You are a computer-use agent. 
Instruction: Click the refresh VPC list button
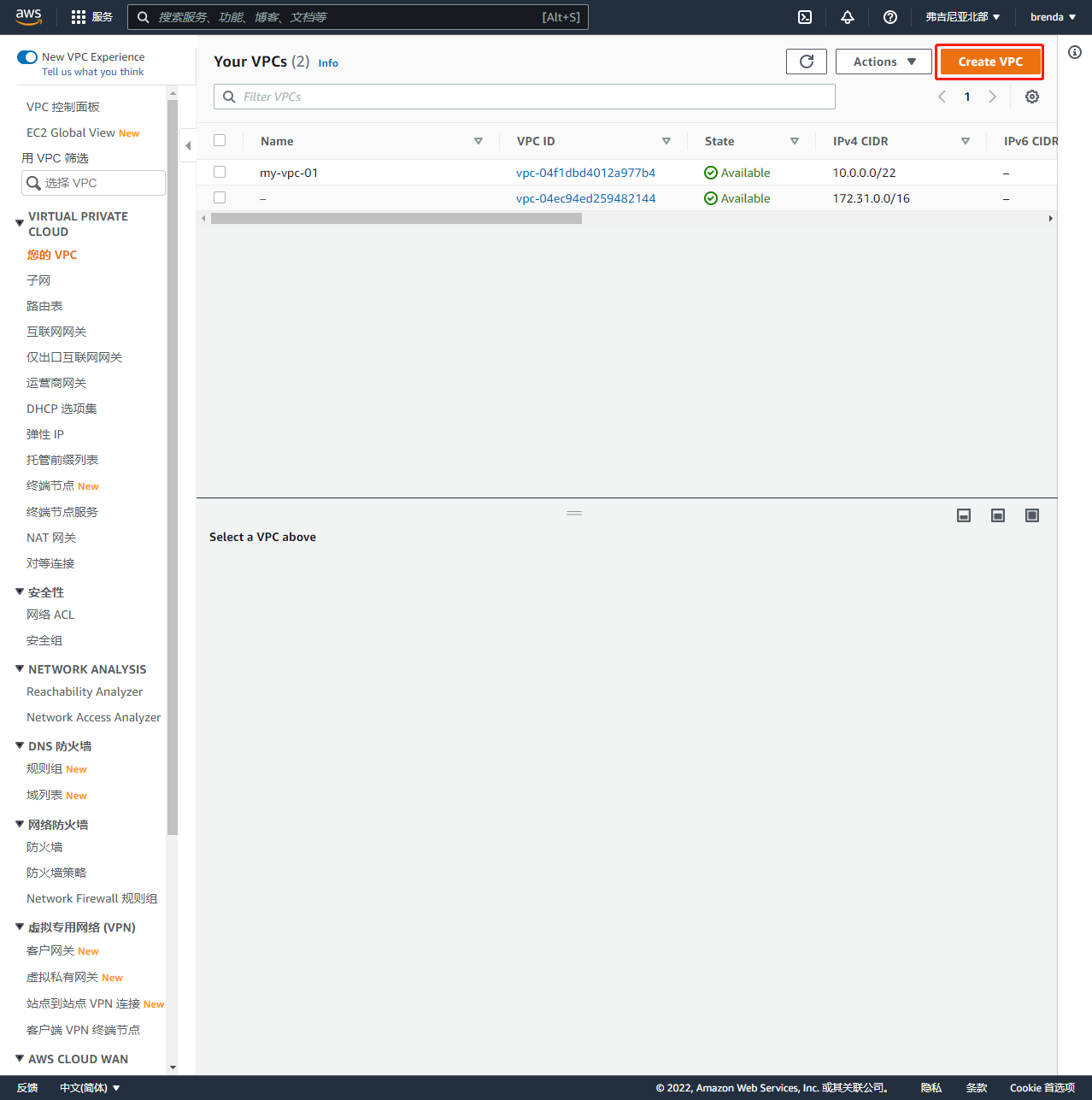pyautogui.click(x=807, y=62)
